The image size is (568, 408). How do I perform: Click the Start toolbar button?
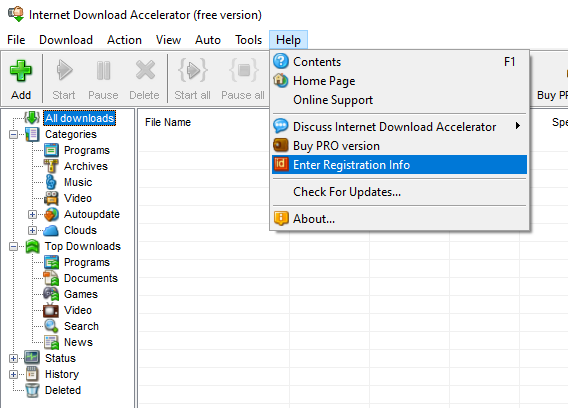coord(64,79)
